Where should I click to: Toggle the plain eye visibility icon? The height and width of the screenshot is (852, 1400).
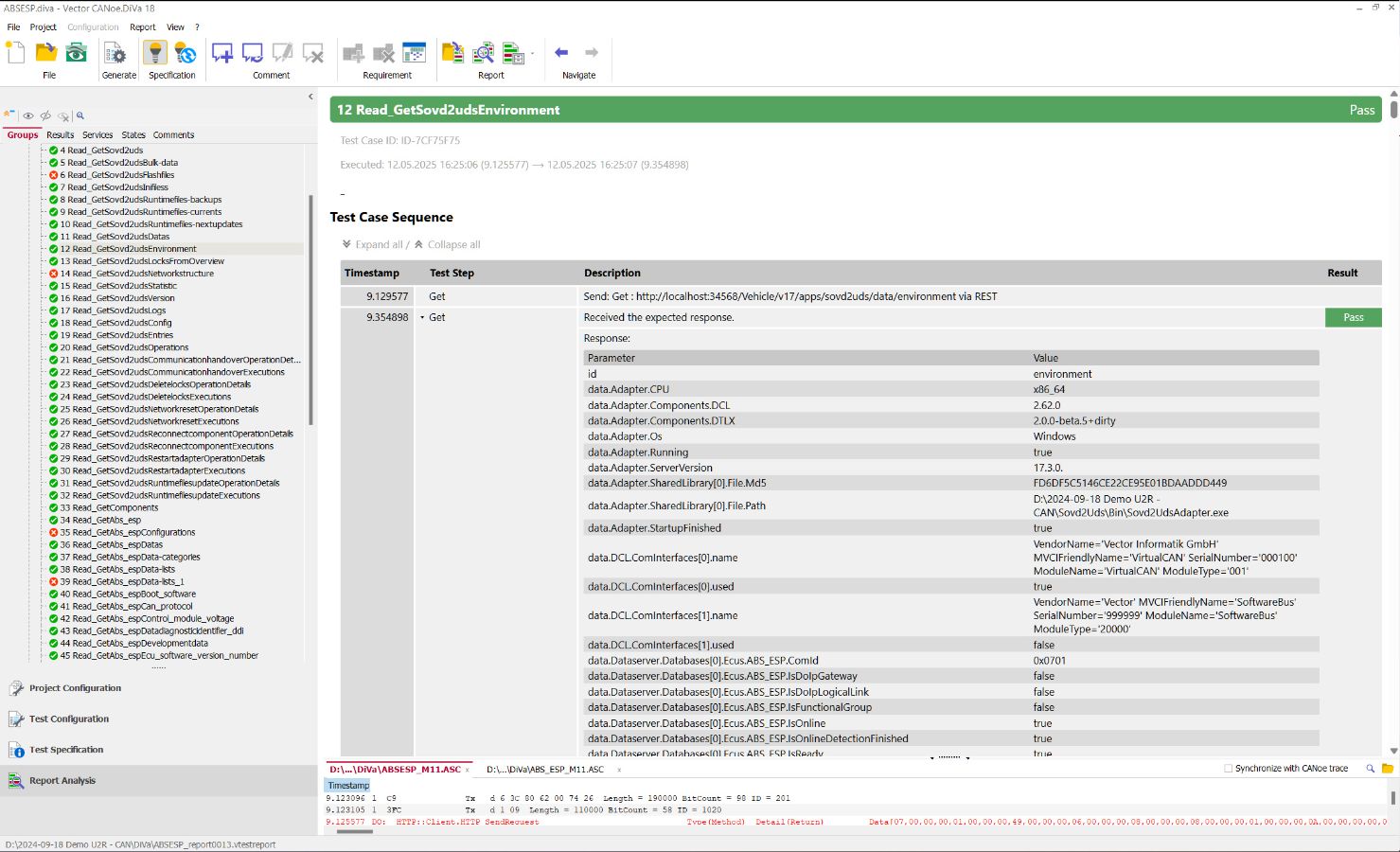click(x=28, y=115)
